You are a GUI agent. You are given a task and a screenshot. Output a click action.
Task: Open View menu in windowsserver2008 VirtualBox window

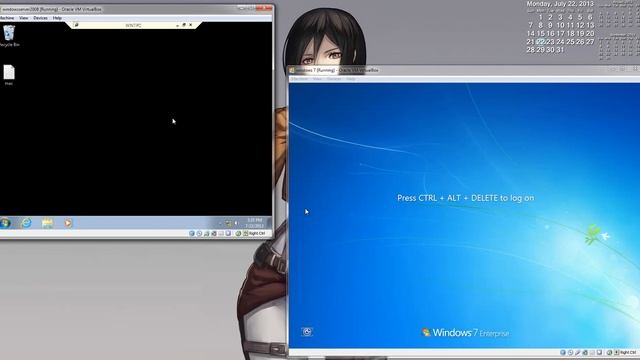(x=24, y=18)
